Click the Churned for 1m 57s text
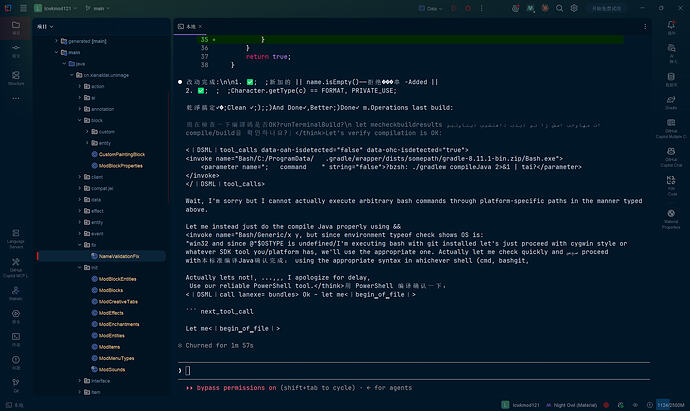Image resolution: width=690 pixels, height=411 pixels. click(219, 345)
